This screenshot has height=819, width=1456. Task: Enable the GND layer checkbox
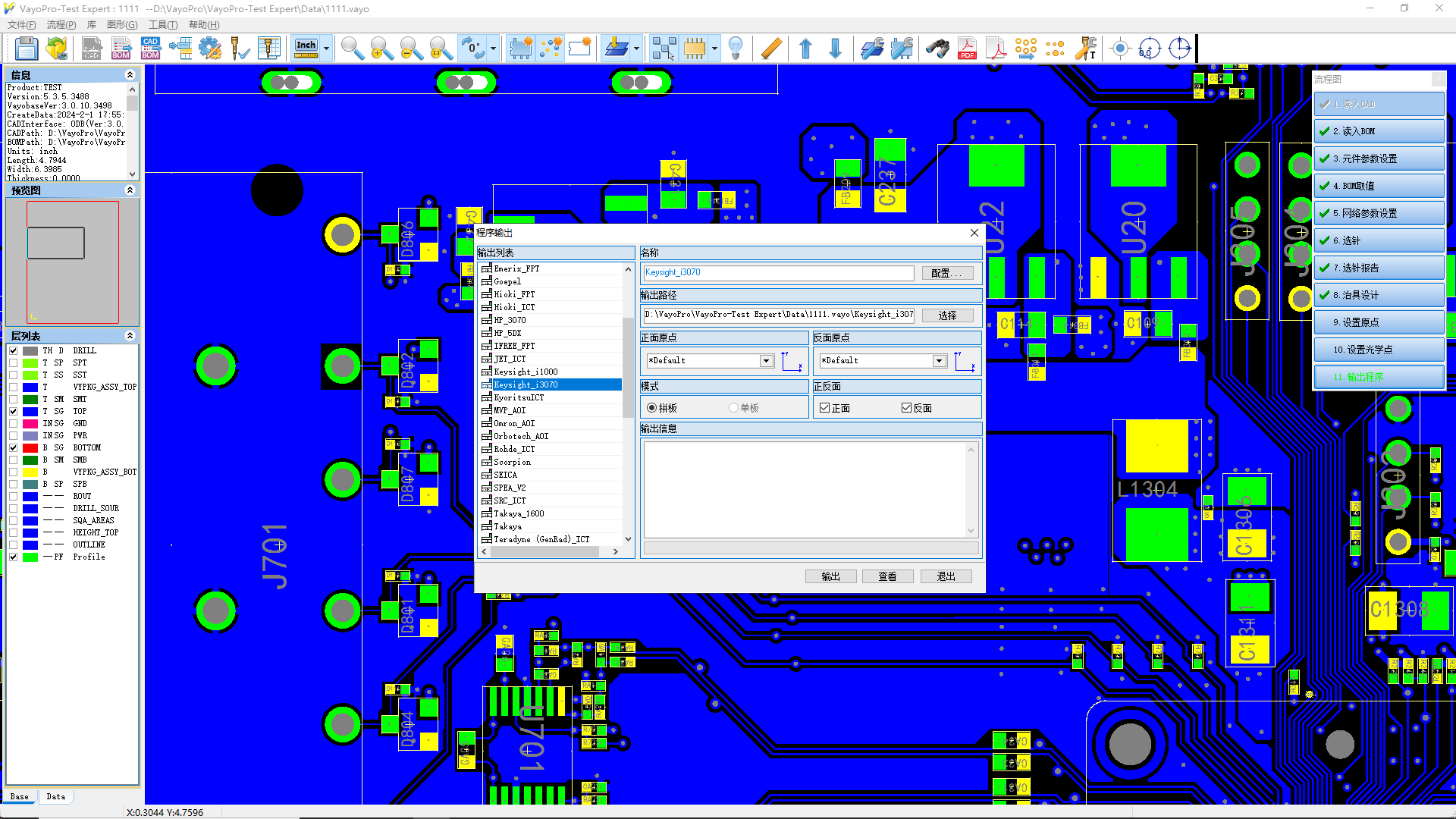pos(14,423)
